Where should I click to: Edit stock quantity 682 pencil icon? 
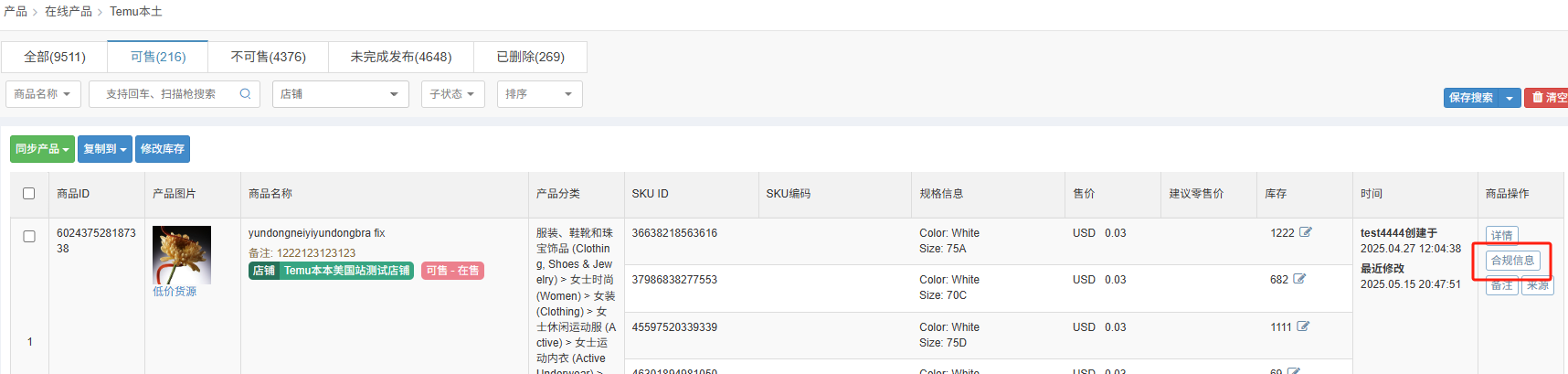tap(1299, 279)
